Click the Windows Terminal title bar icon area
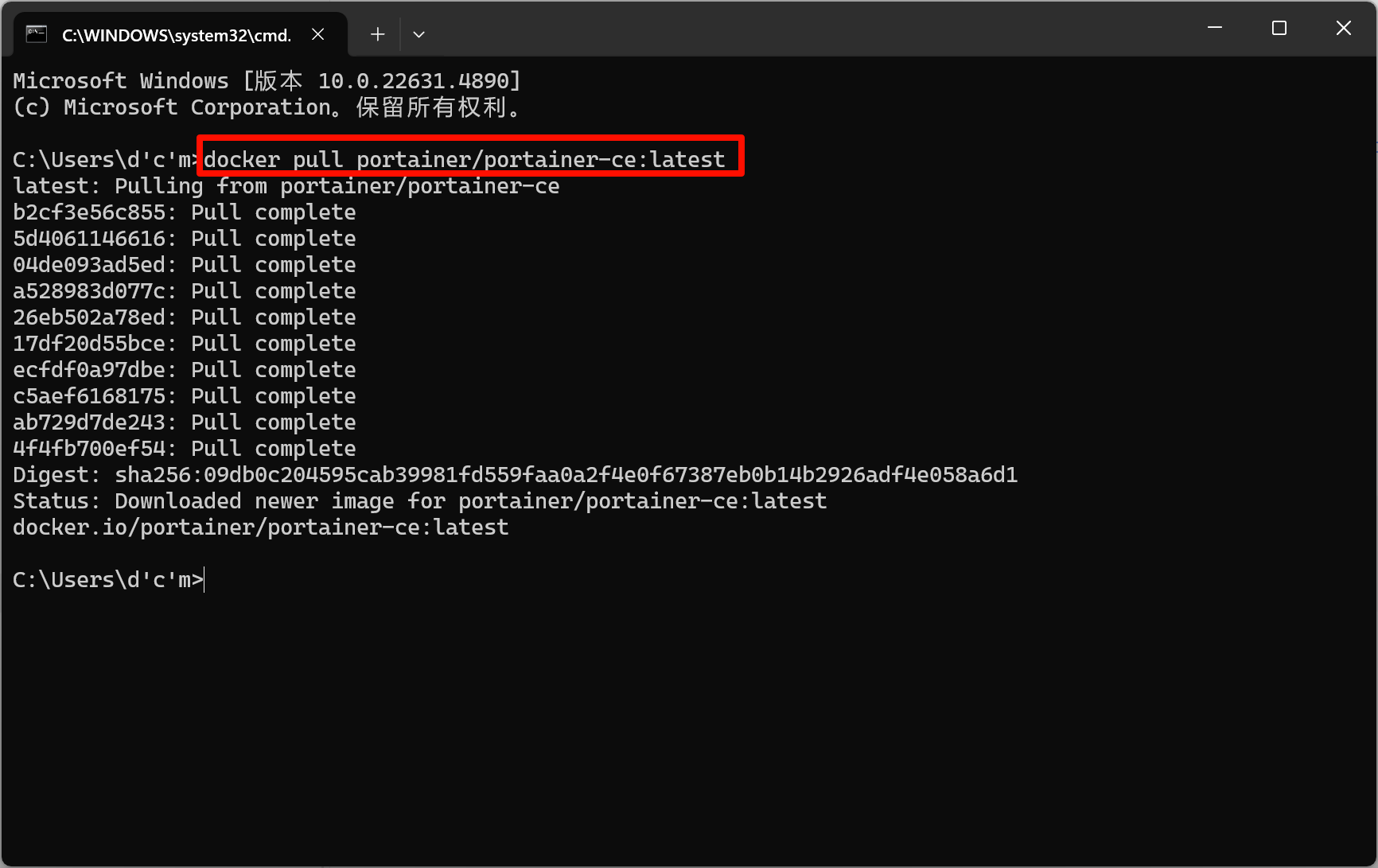 [36, 33]
